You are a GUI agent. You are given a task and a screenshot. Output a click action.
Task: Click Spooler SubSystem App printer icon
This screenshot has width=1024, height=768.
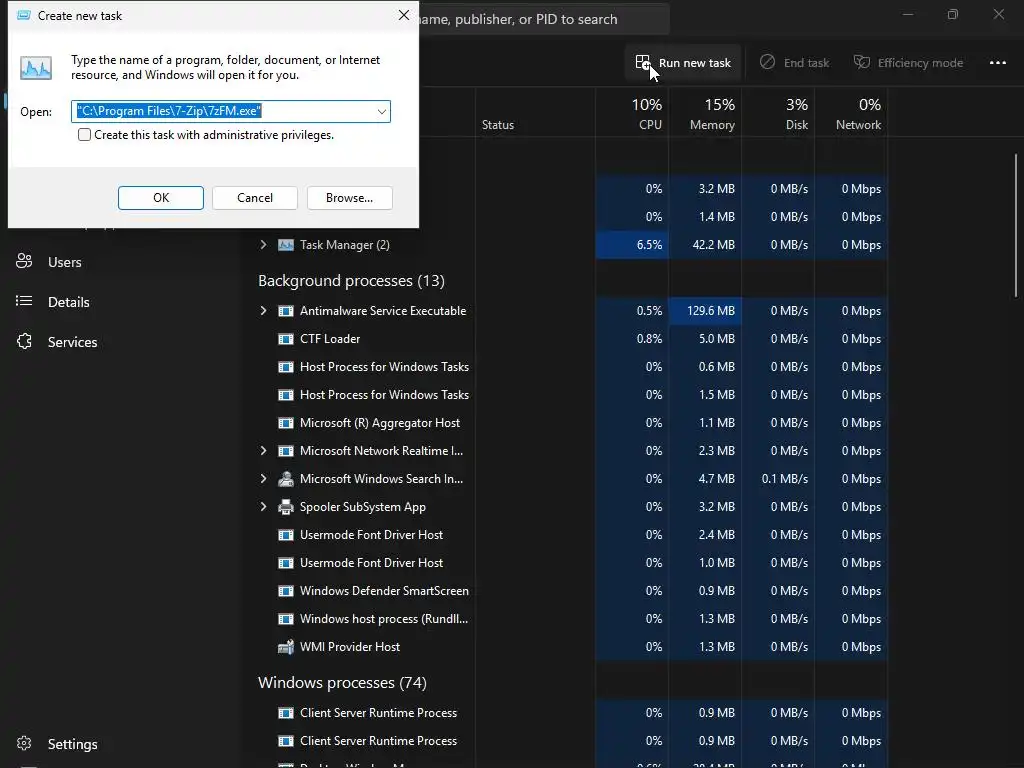click(286, 507)
